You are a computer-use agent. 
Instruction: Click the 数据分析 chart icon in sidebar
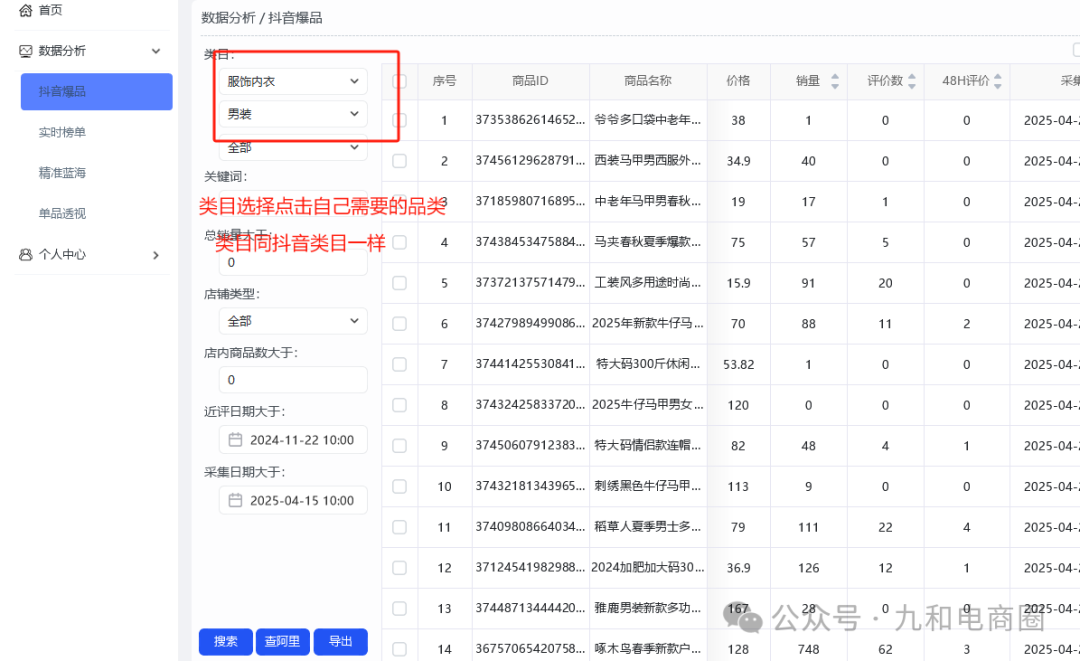[x=25, y=51]
